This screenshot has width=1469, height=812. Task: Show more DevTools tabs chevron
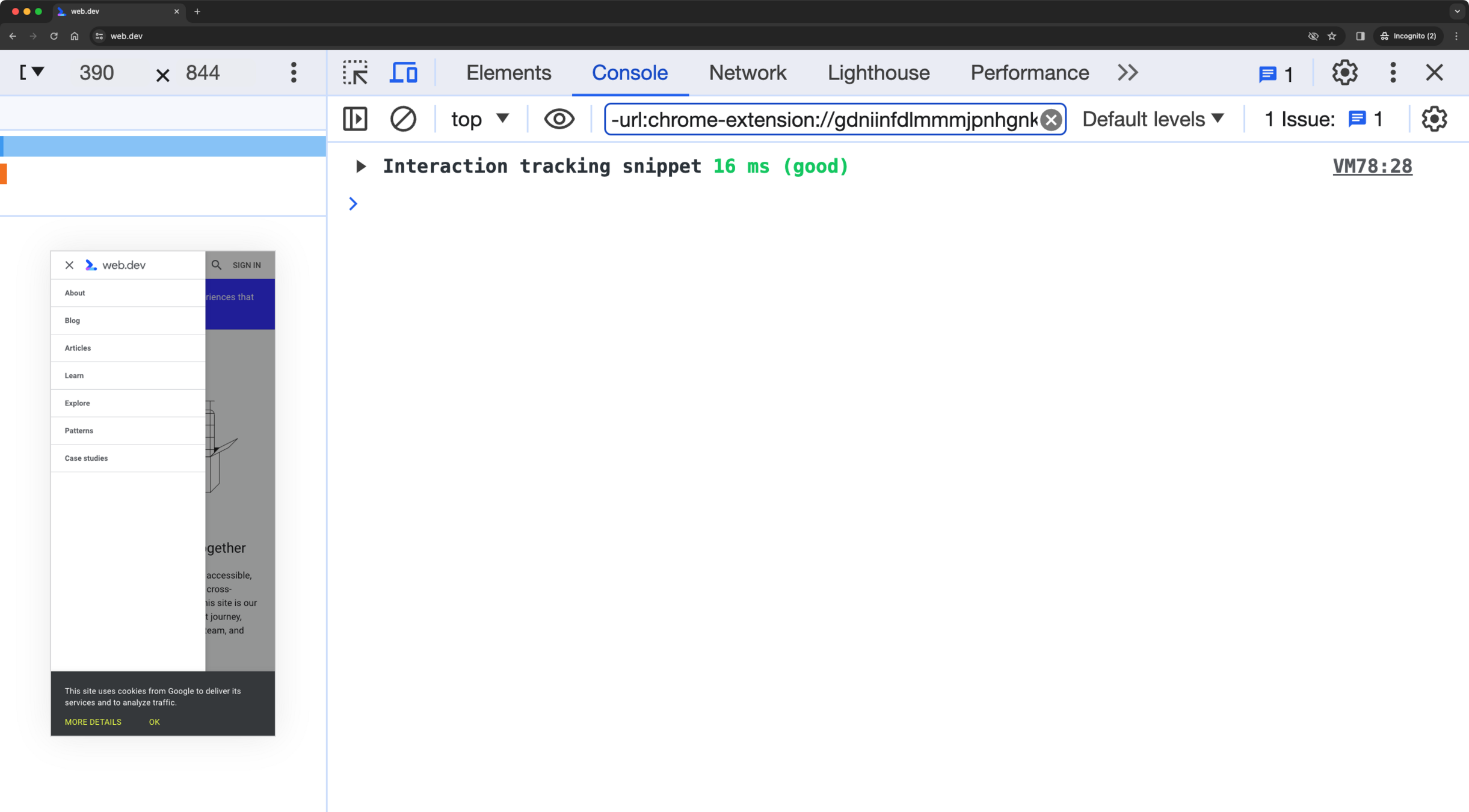[x=1128, y=73]
